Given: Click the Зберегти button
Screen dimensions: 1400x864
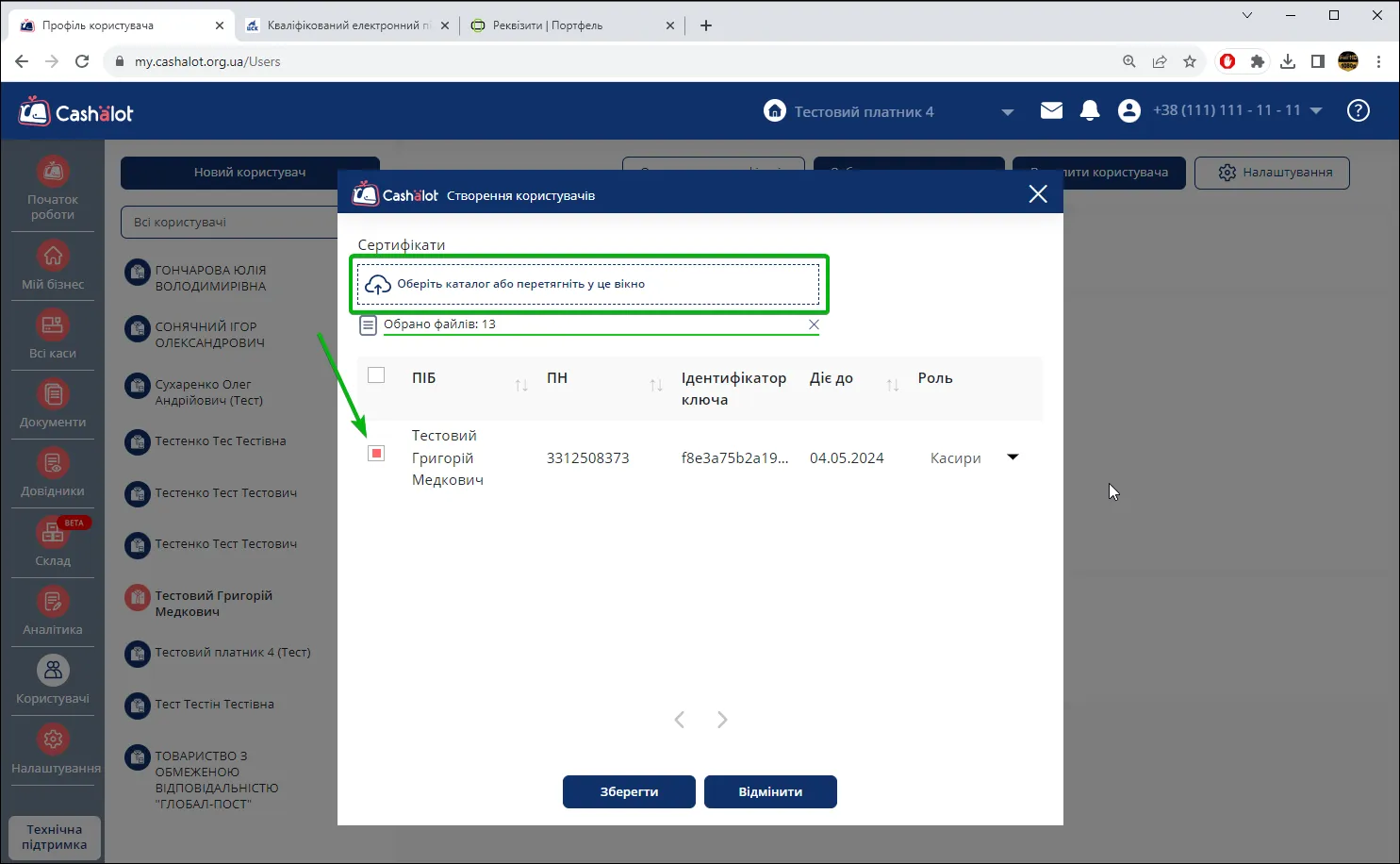Looking at the screenshot, I should (629, 792).
